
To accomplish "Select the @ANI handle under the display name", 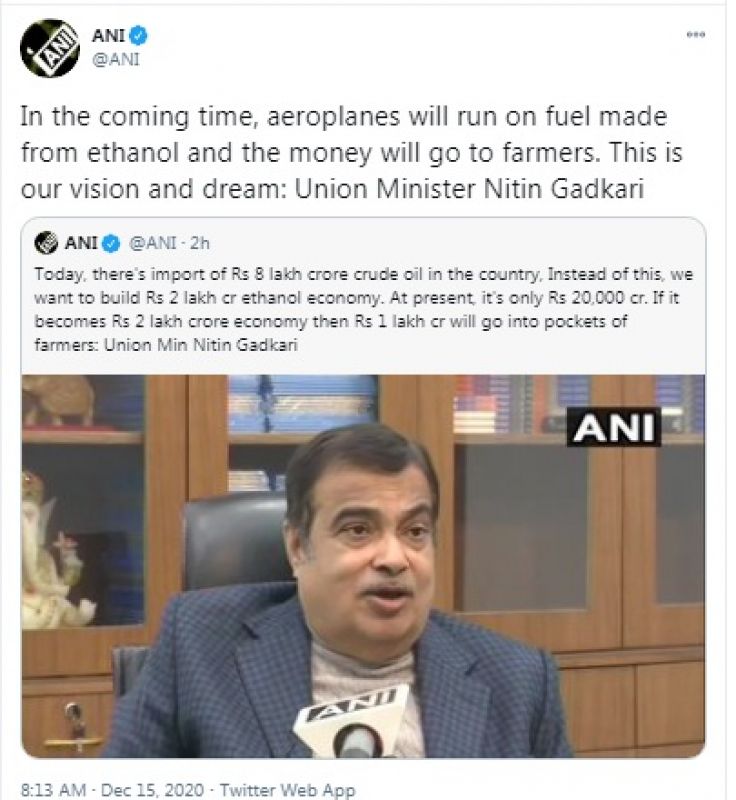I will pyautogui.click(x=115, y=59).
